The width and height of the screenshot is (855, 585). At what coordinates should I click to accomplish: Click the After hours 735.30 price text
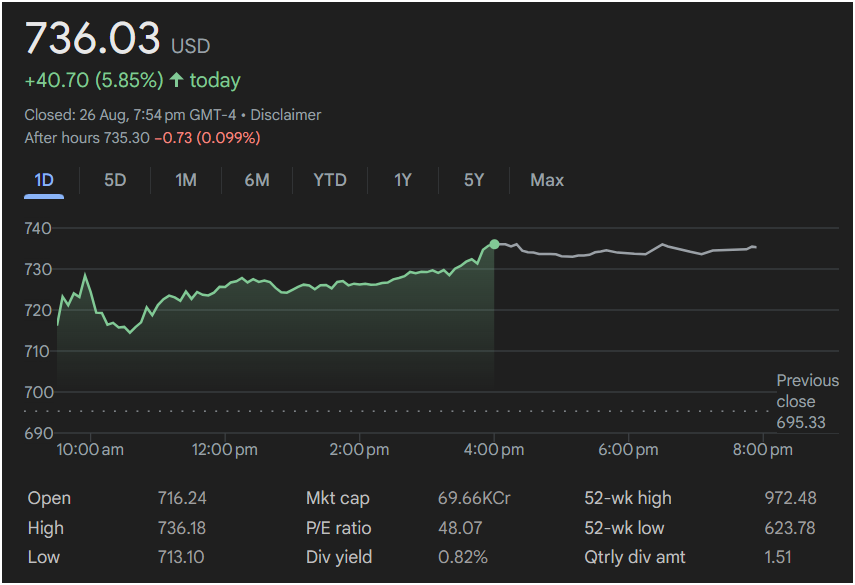(x=87, y=138)
